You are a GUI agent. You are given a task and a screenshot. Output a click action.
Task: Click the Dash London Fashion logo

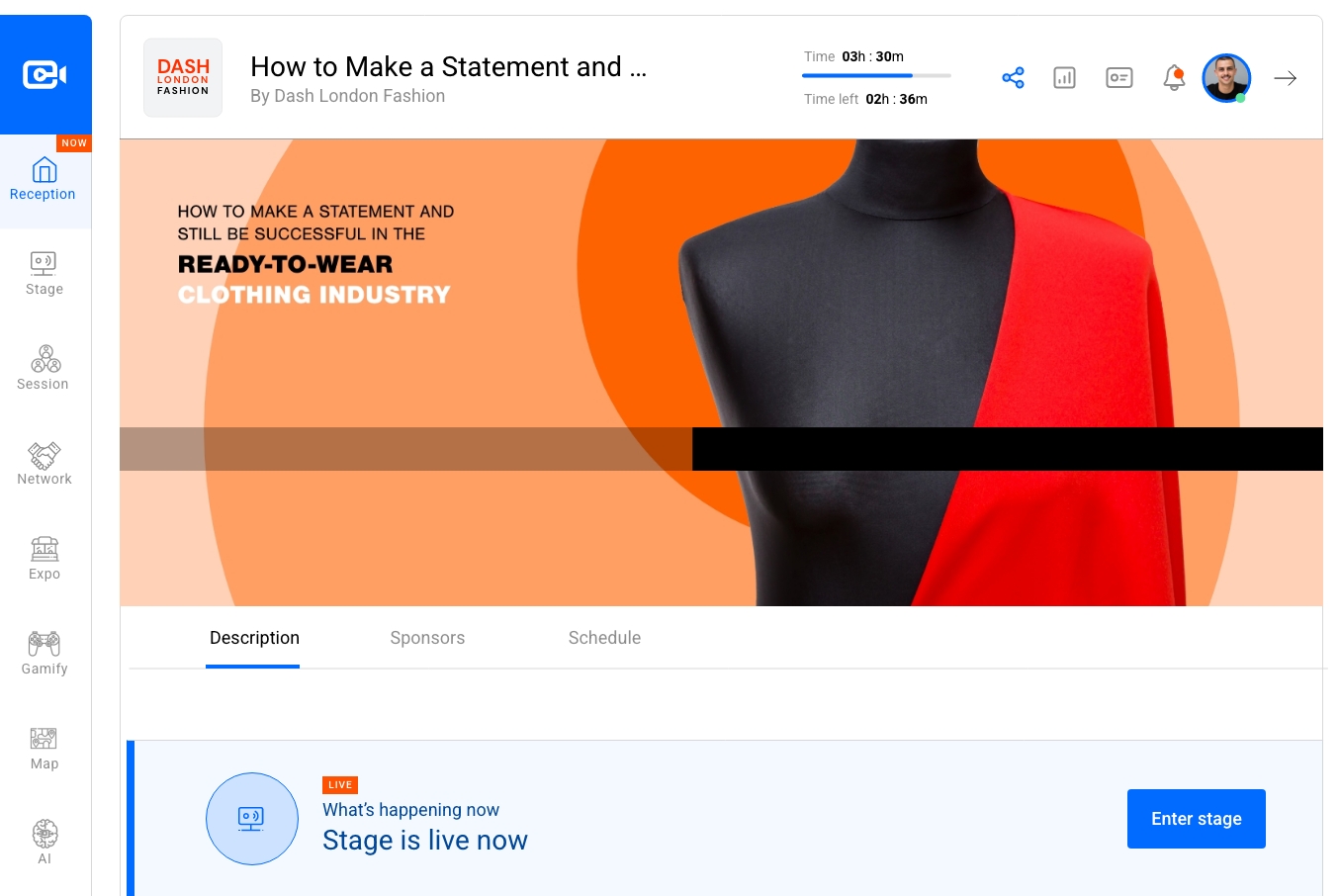183,78
